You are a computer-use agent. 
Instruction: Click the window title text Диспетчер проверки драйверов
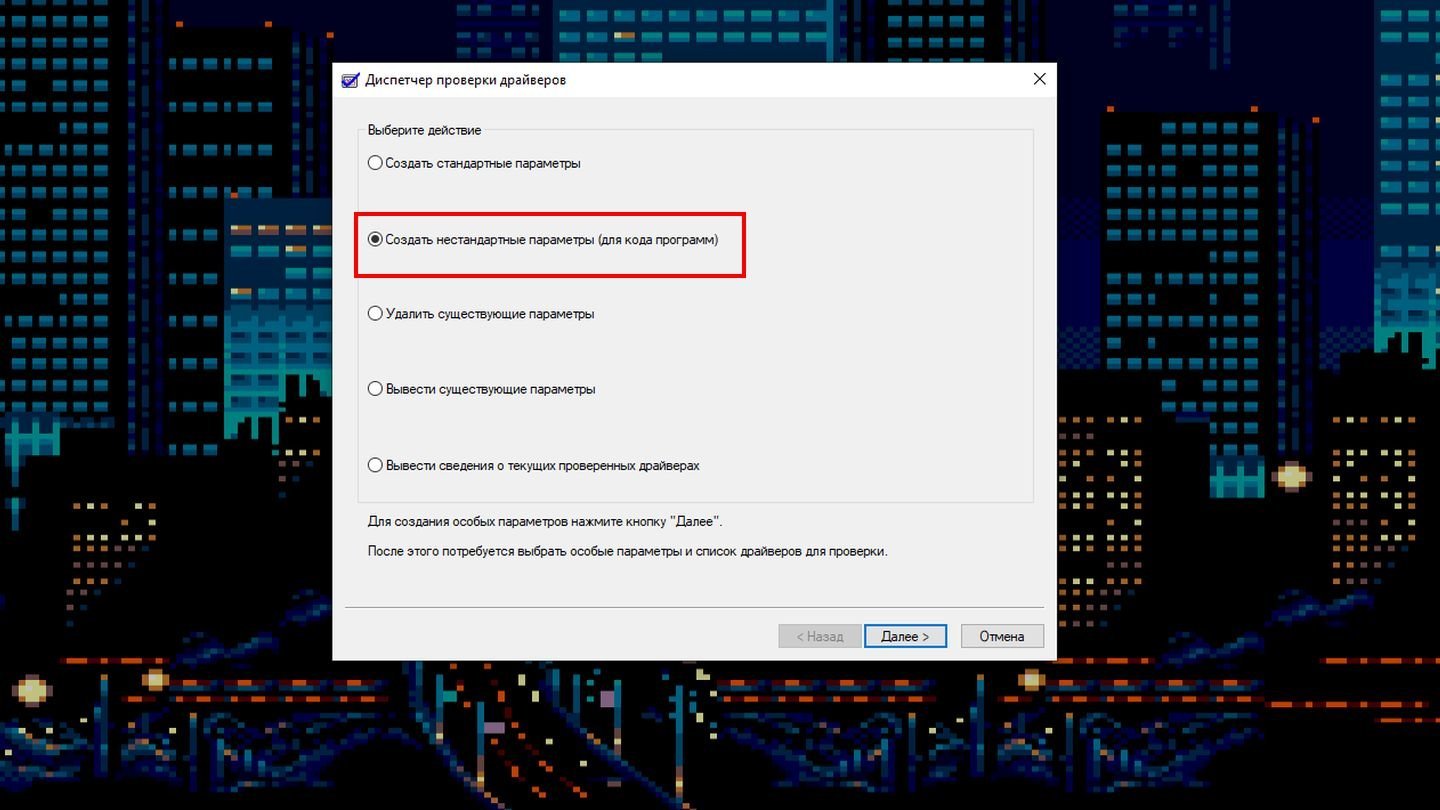(x=466, y=80)
